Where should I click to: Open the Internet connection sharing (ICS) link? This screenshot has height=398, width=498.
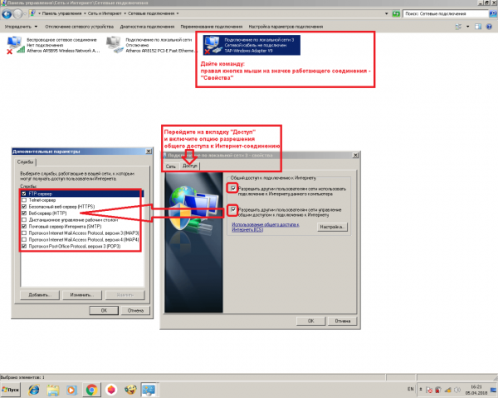pyautogui.click(x=265, y=227)
